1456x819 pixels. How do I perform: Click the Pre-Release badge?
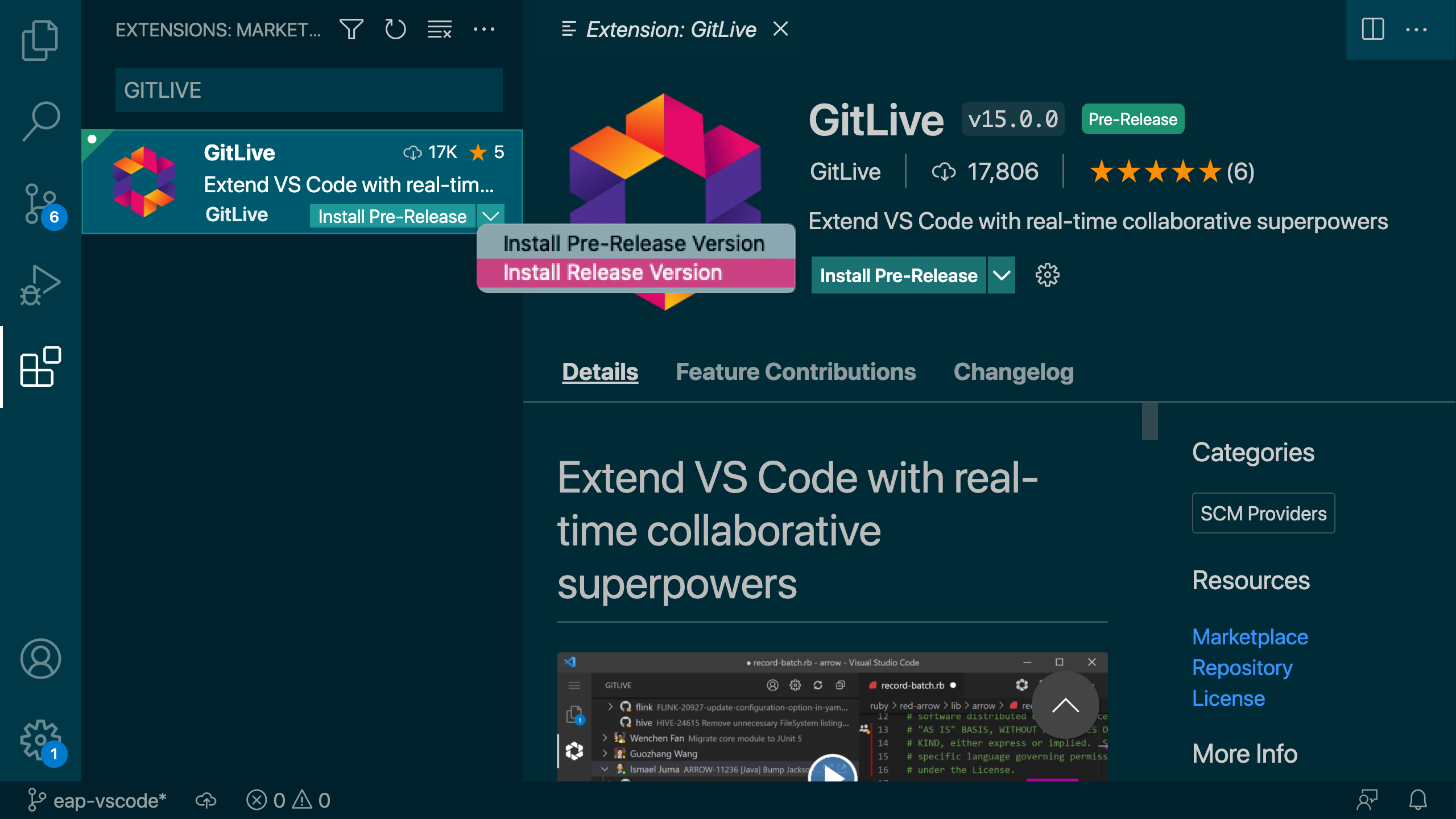1133,119
